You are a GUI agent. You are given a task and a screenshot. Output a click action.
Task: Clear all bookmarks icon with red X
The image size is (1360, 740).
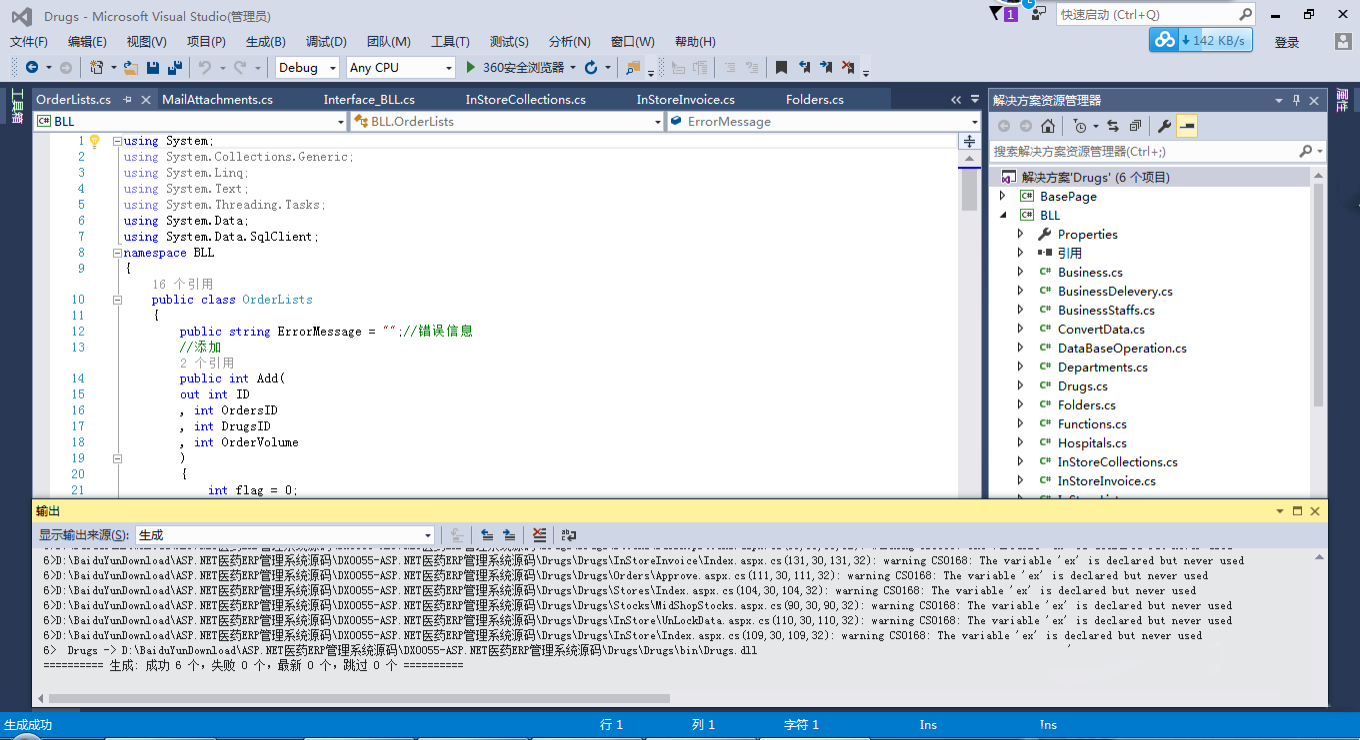(x=848, y=67)
